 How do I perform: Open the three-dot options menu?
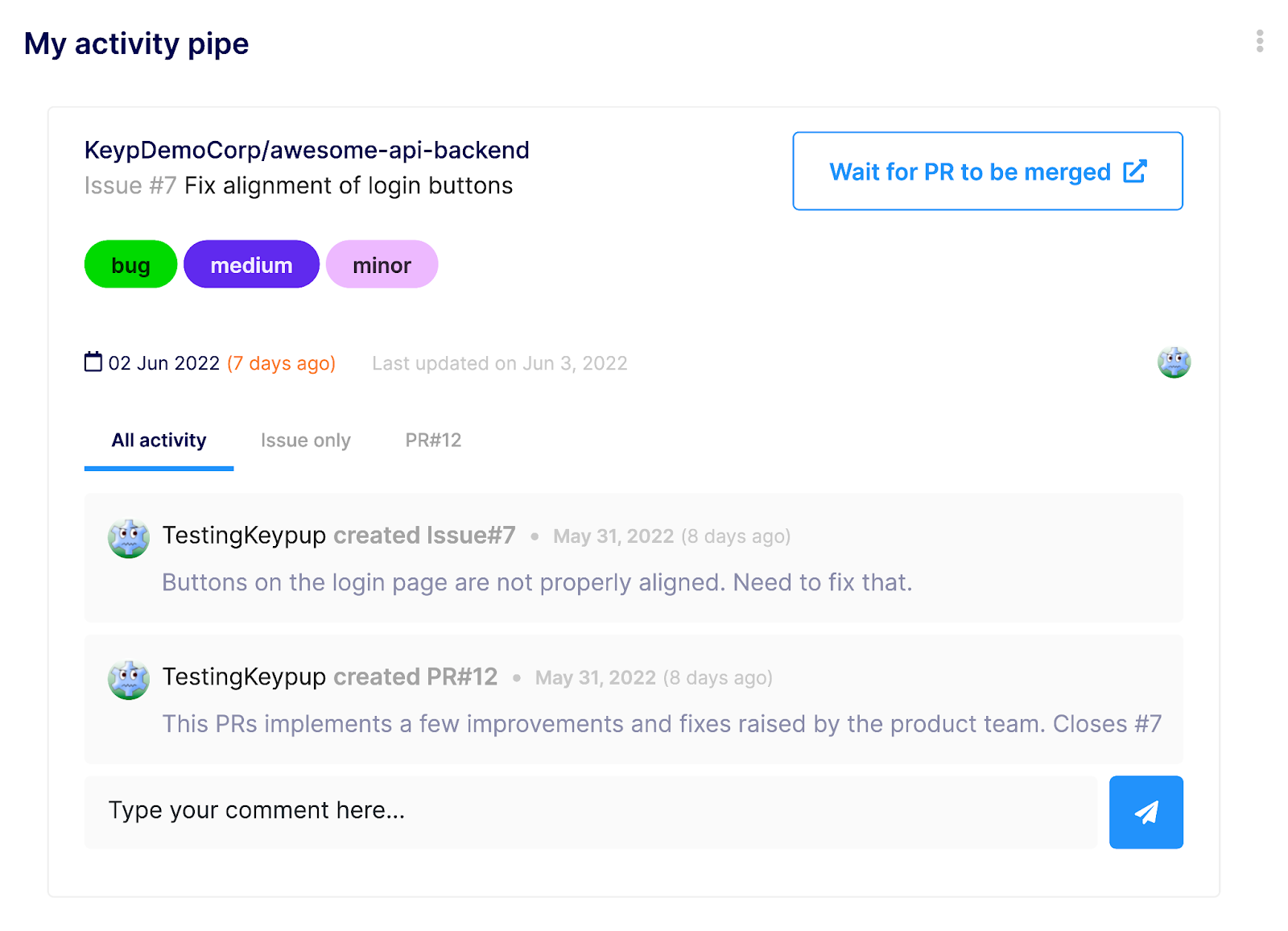1259,41
